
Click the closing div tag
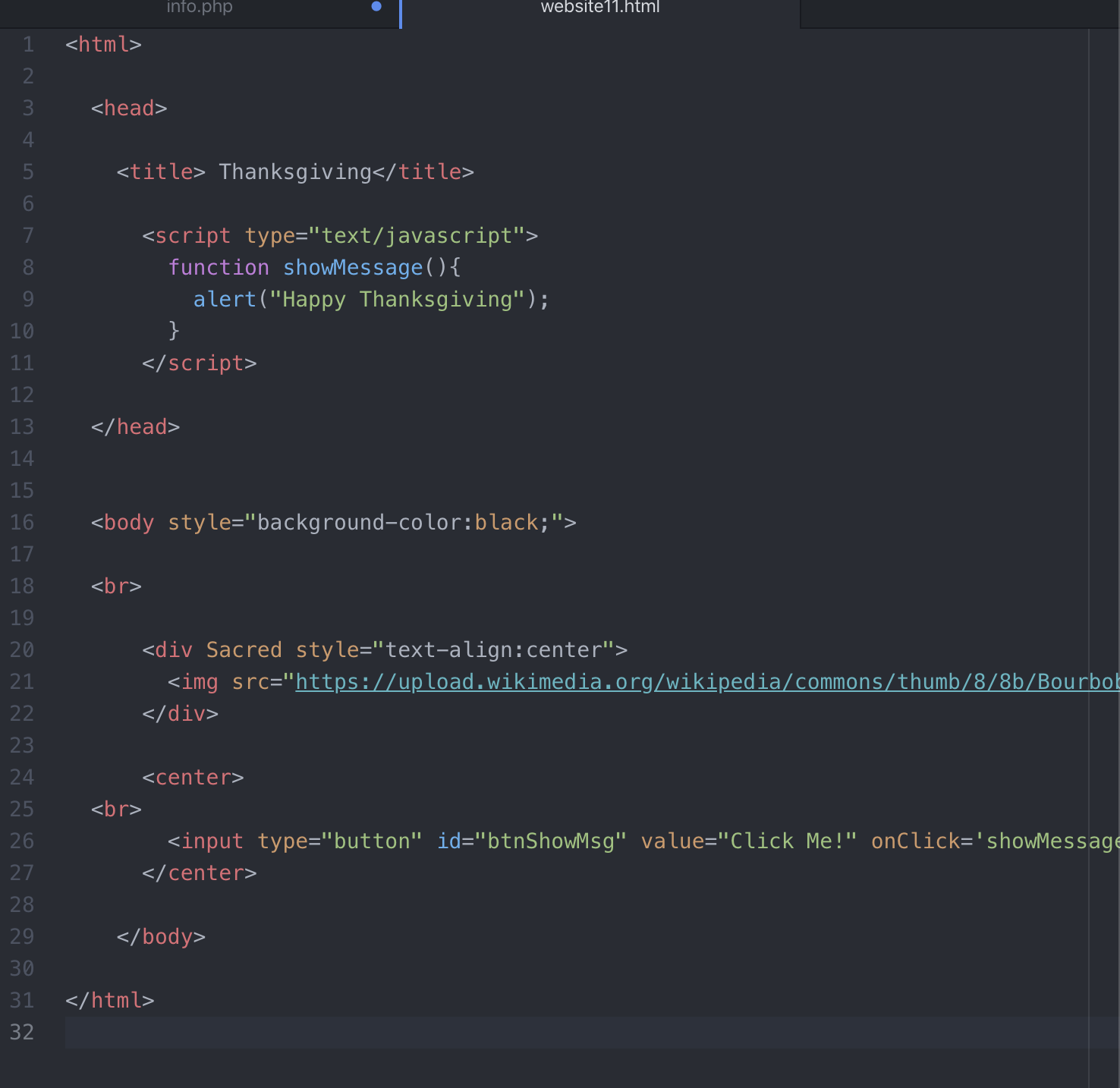[x=180, y=714]
